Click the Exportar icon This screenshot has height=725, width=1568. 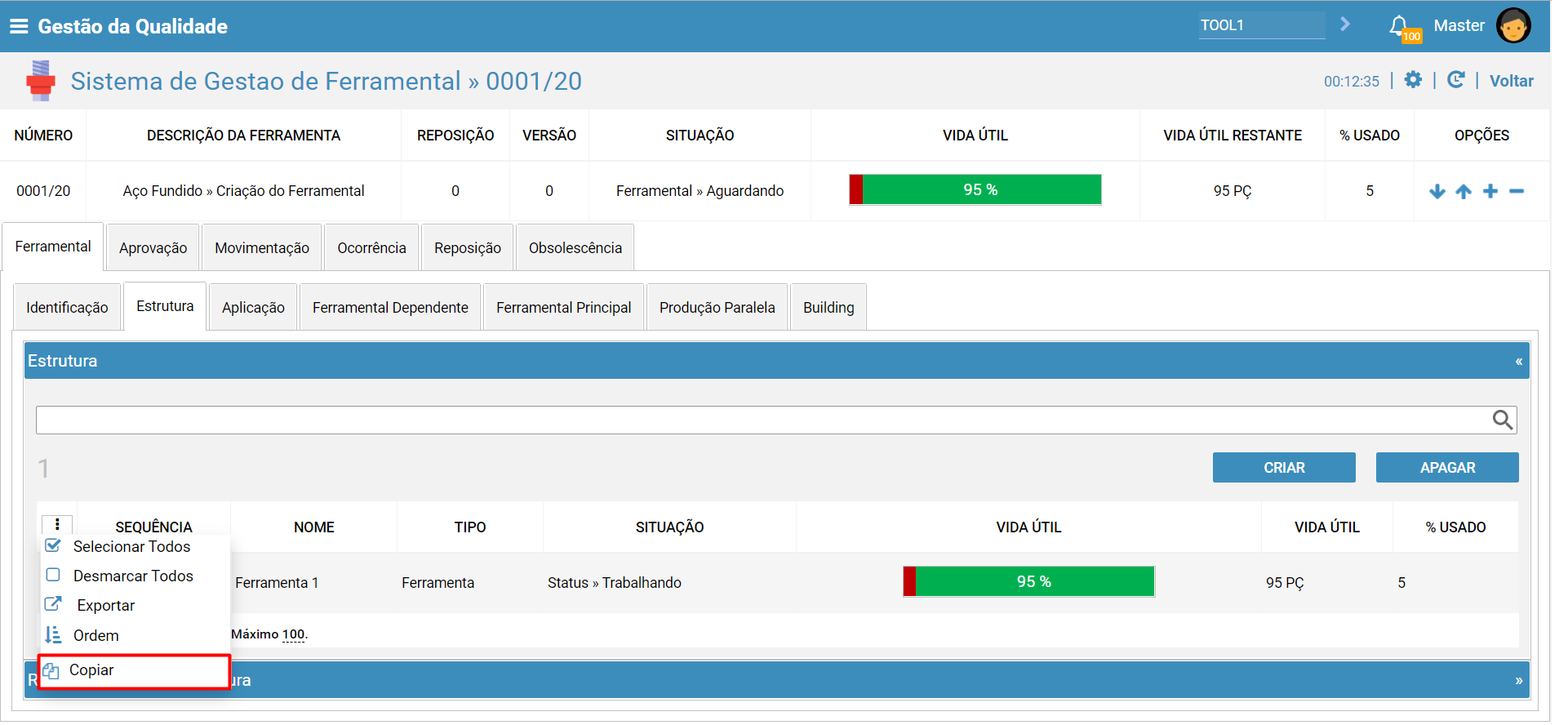(53, 604)
